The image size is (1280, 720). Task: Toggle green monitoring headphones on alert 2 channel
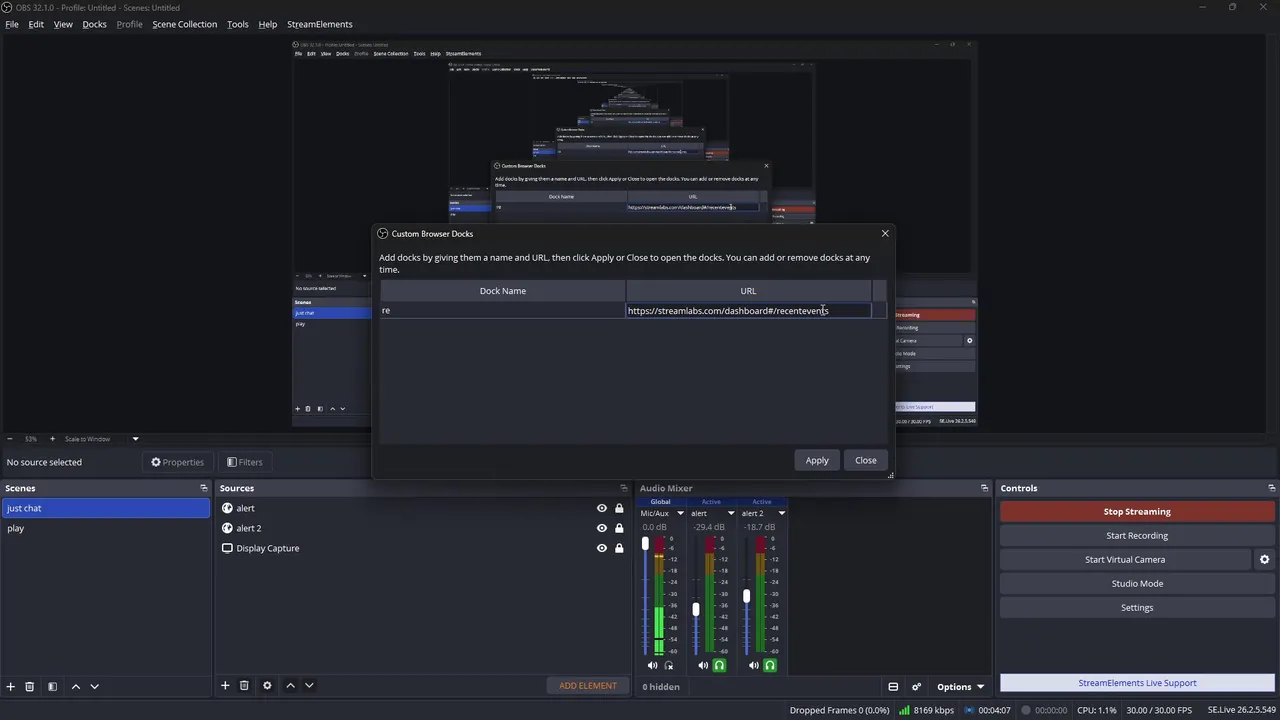pos(770,665)
